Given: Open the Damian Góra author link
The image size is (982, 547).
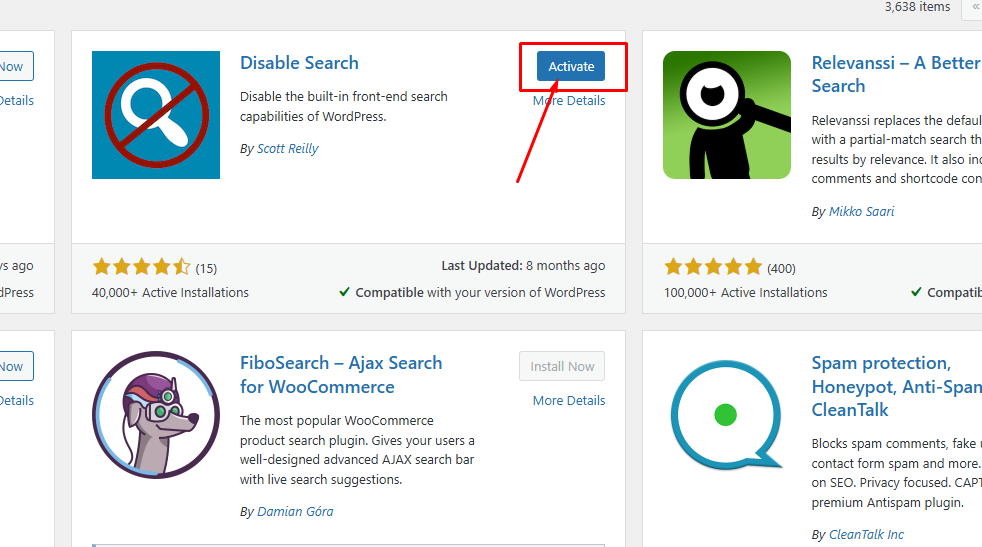Looking at the screenshot, I should click(x=295, y=511).
